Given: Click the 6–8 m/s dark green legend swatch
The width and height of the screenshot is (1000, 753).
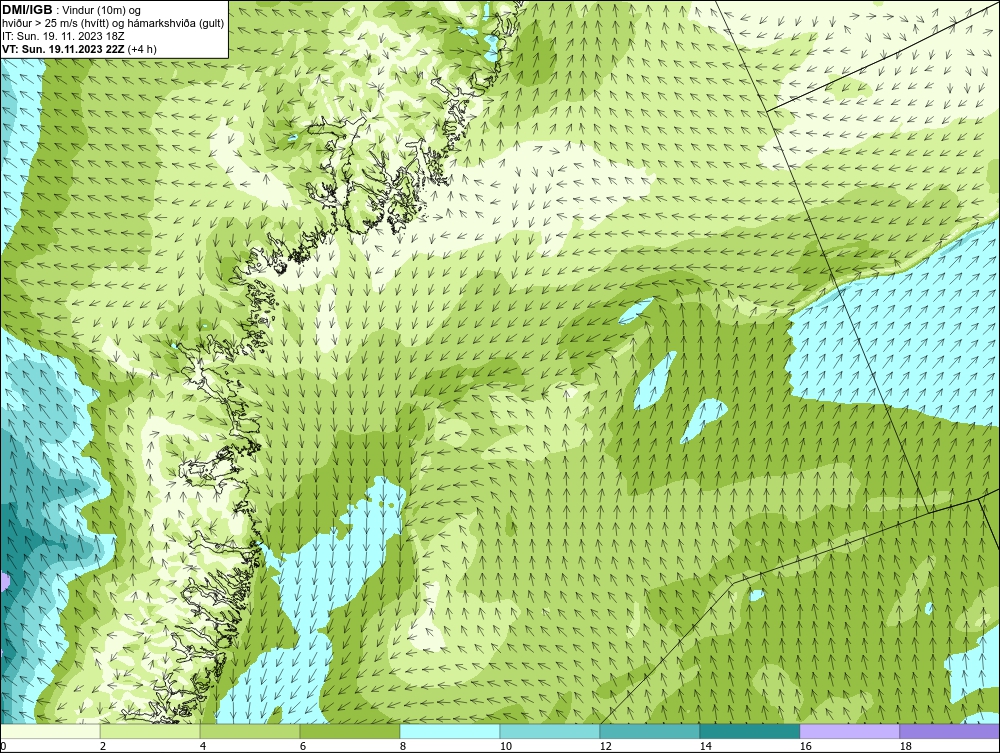Looking at the screenshot, I should (349, 731).
